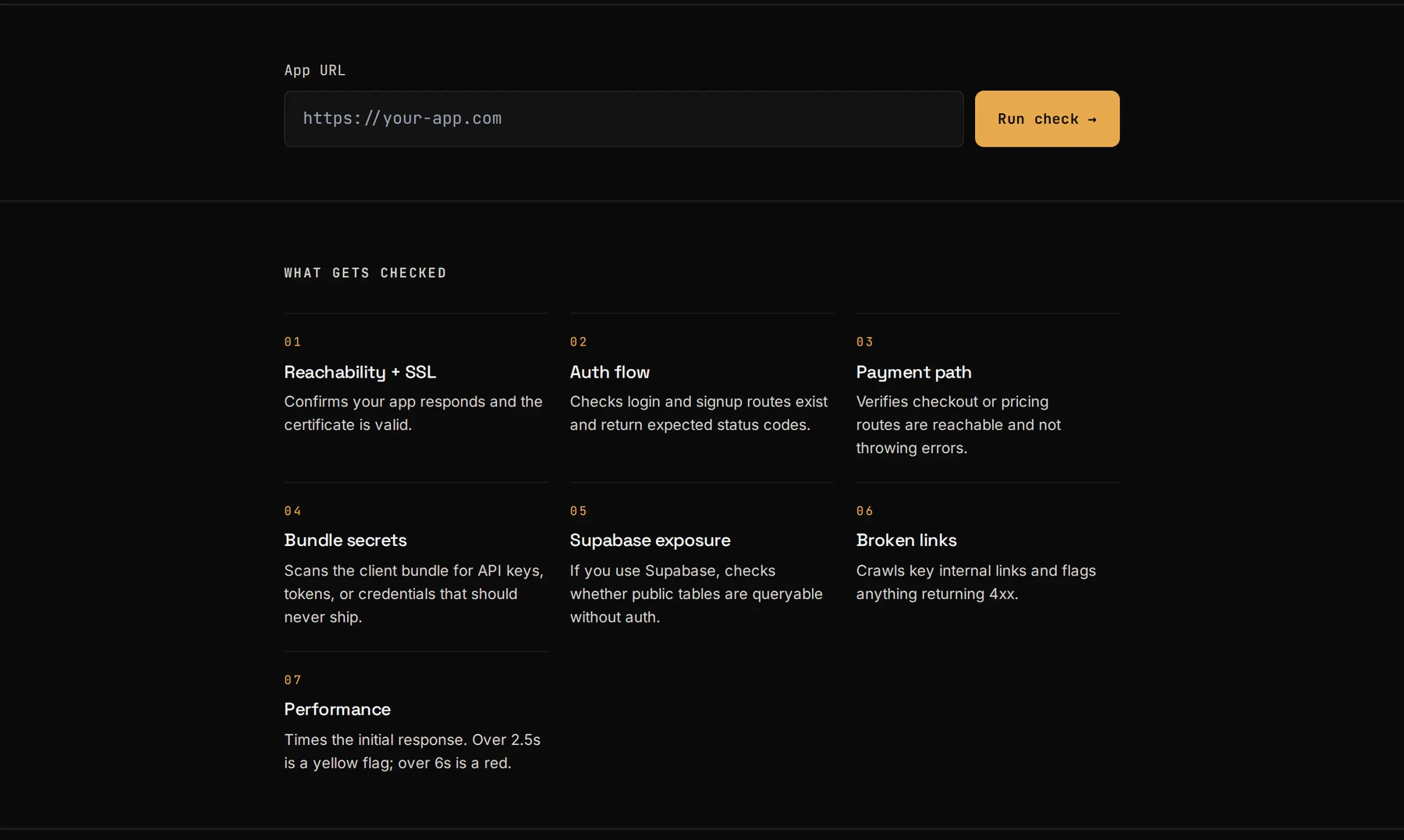
Task: Click the Performance timing description text
Action: pos(413,751)
